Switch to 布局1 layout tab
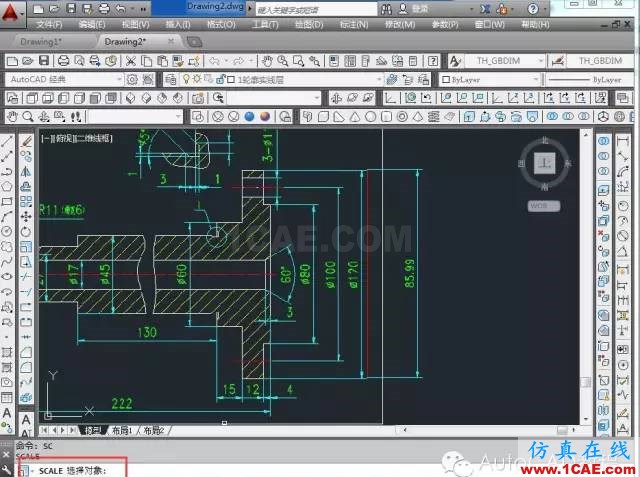The image size is (640, 477). click(x=122, y=430)
